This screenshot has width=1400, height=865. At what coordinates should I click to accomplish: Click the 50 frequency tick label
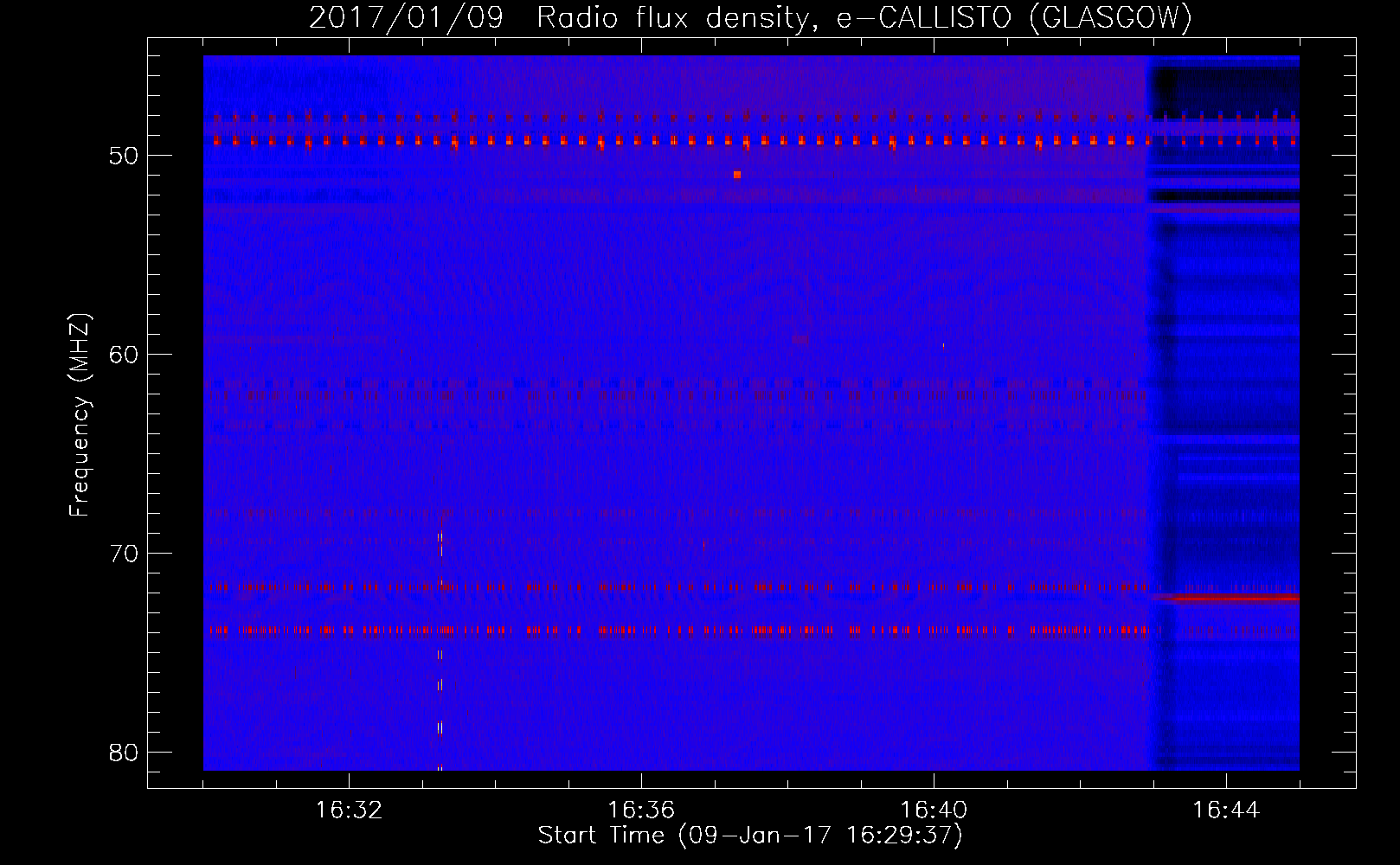click(124, 156)
